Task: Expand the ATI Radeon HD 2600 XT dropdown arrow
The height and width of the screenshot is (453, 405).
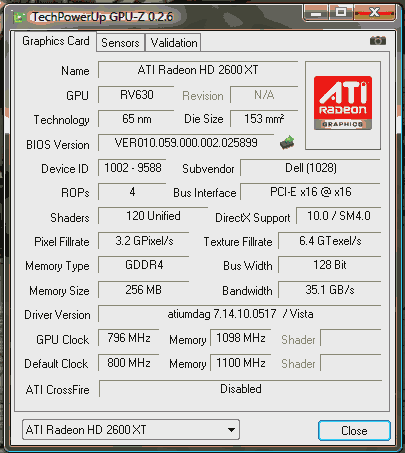Action: click(231, 430)
